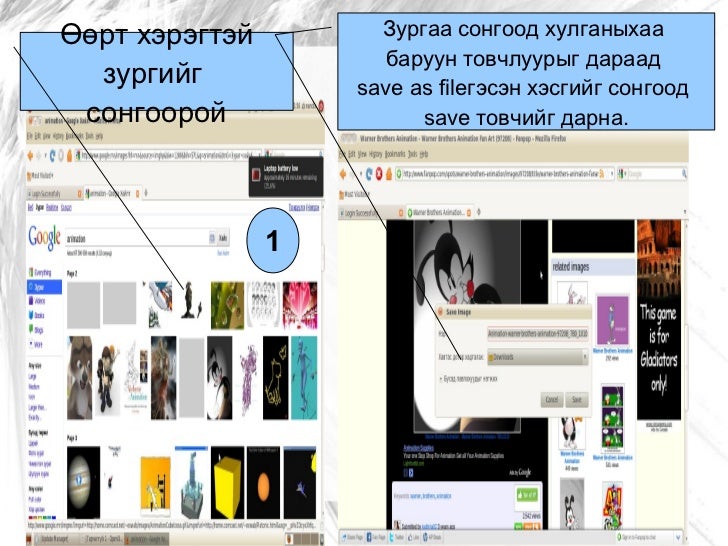Viewport: 728px width, 546px height.
Task: Expand the More filter in the Google sidebar
Action: click(x=36, y=344)
